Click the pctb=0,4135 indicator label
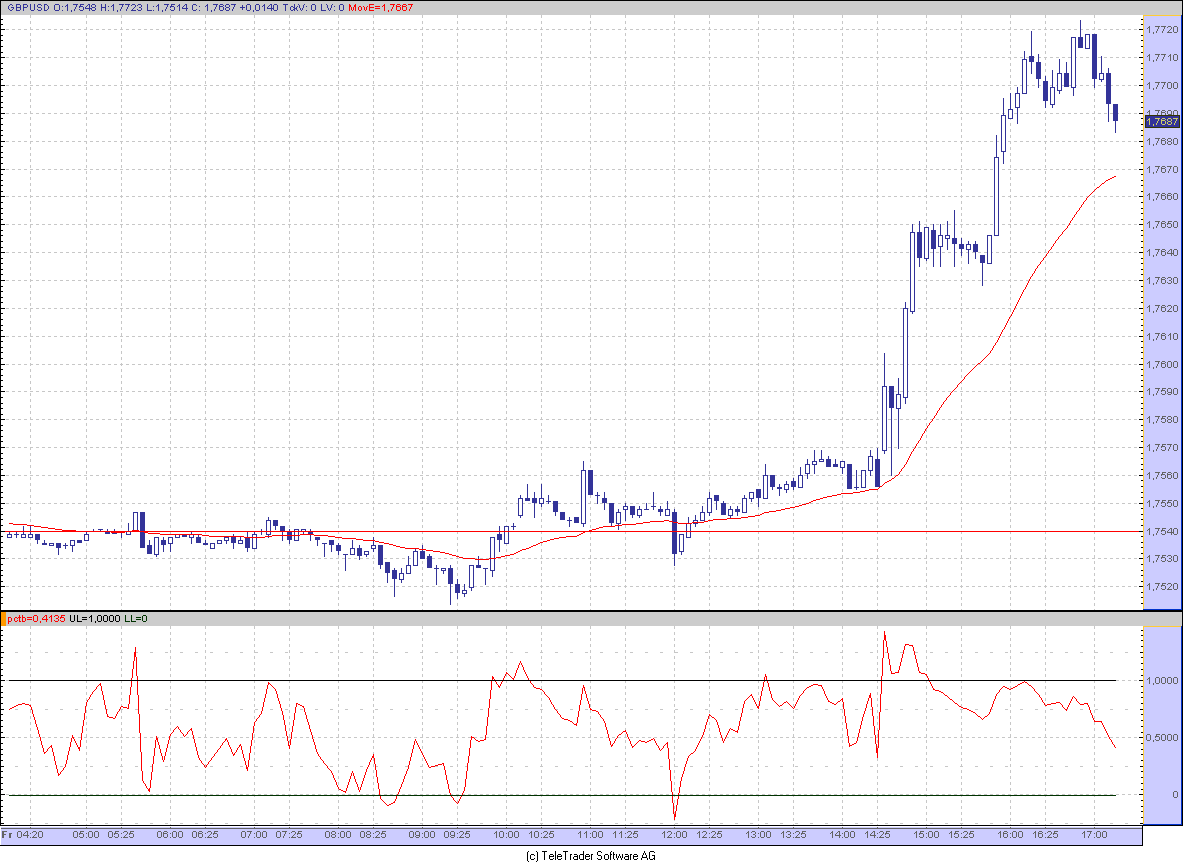Viewport: 1183px width, 862px height. click(36, 618)
